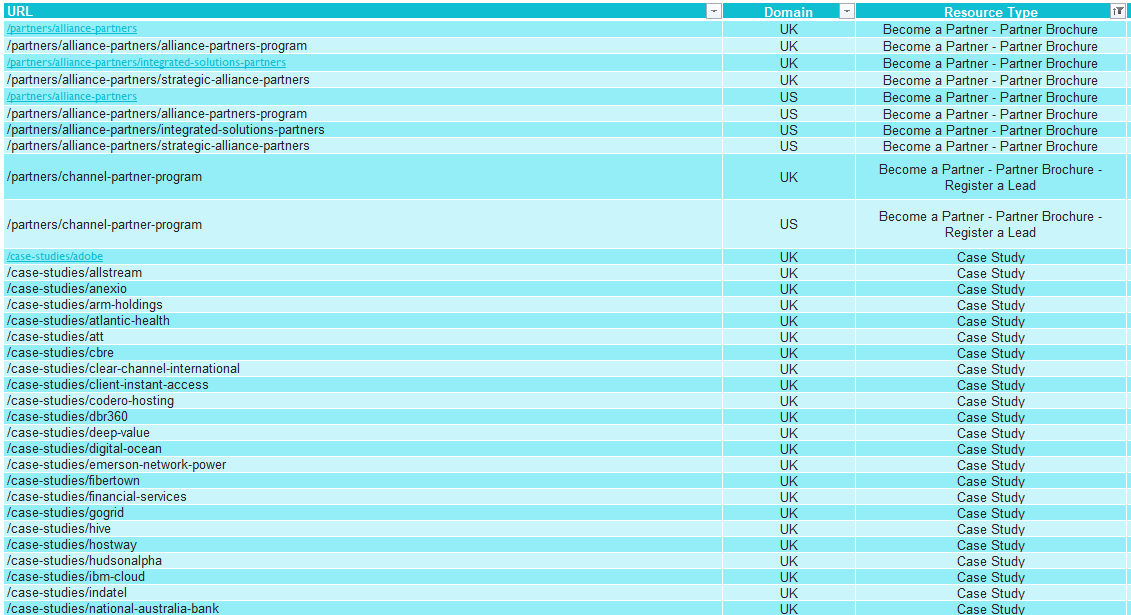Select Case Study cell in the codero-hosting row
Image resolution: width=1131 pixels, height=615 pixels.
[x=990, y=400]
